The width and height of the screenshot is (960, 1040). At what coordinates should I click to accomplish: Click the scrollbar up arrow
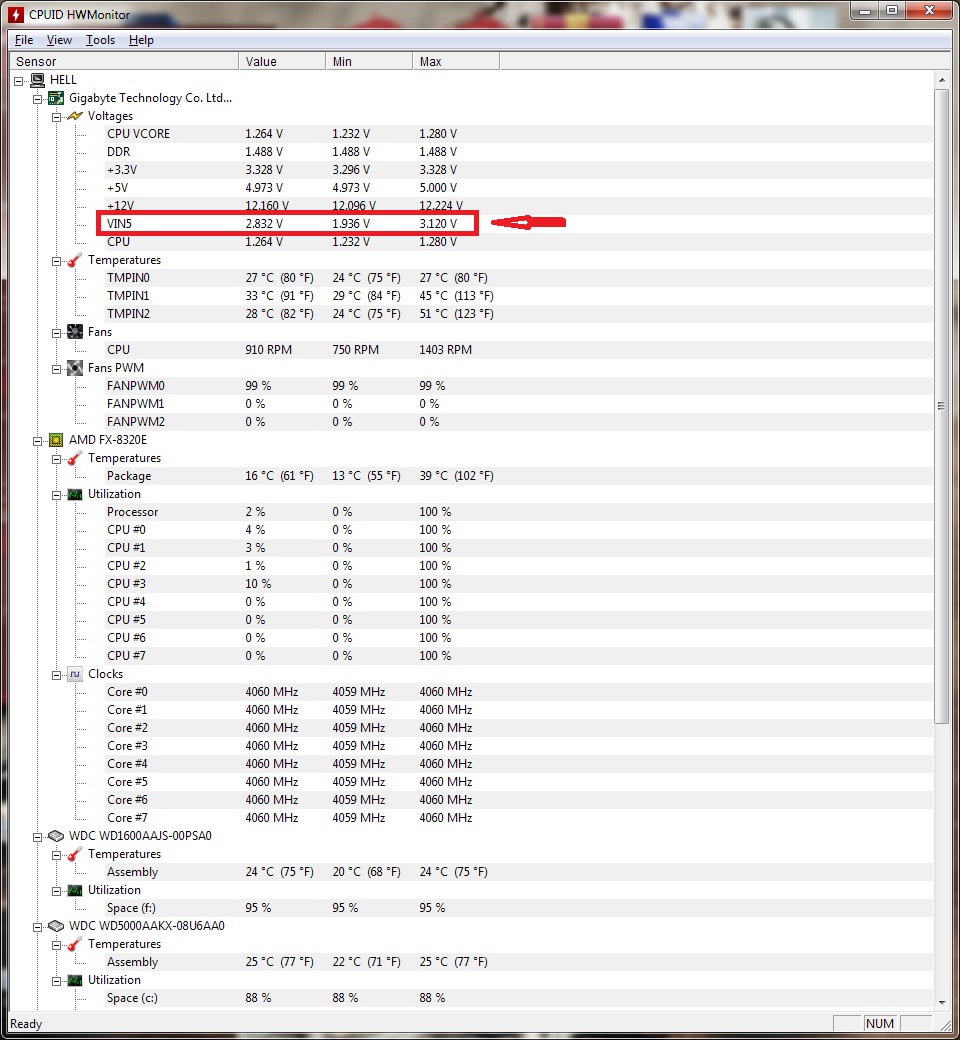[941, 80]
